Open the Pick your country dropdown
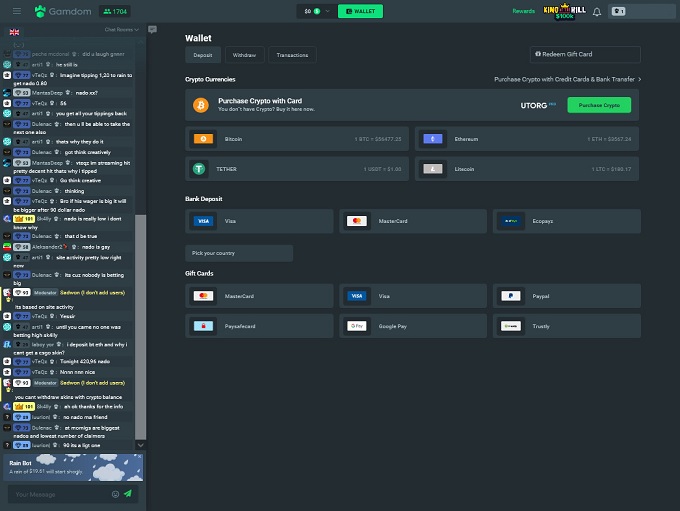680x511 pixels. pyautogui.click(x=239, y=253)
